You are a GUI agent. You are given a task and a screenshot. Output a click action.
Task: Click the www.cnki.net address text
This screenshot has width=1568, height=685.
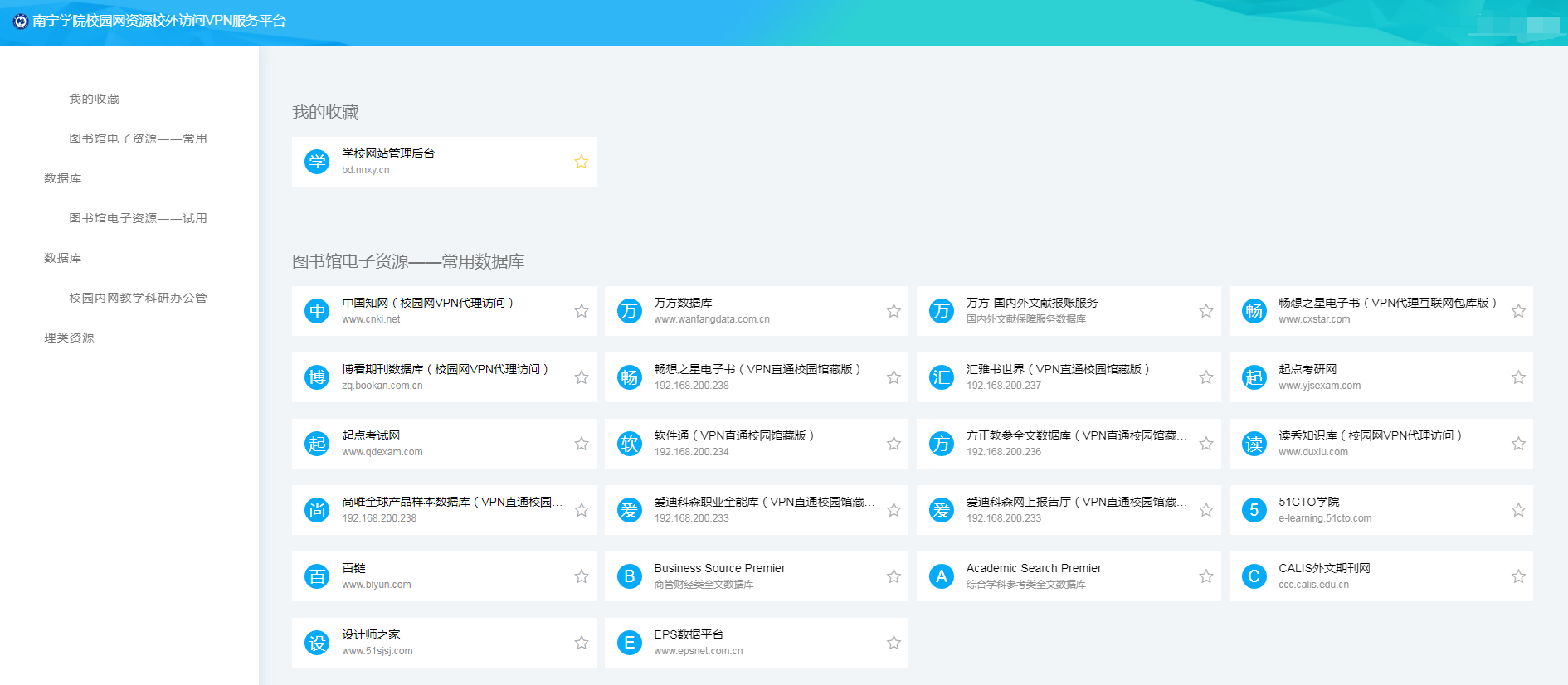pyautogui.click(x=371, y=319)
